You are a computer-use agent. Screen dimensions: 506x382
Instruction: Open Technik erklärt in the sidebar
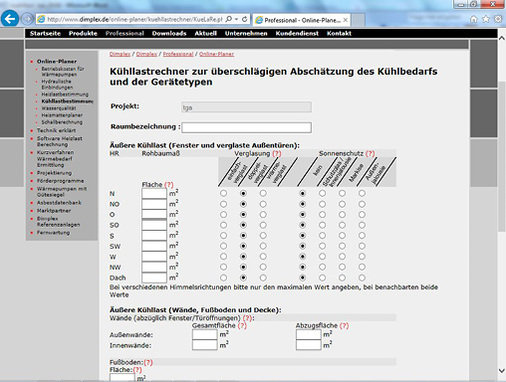(x=56, y=130)
